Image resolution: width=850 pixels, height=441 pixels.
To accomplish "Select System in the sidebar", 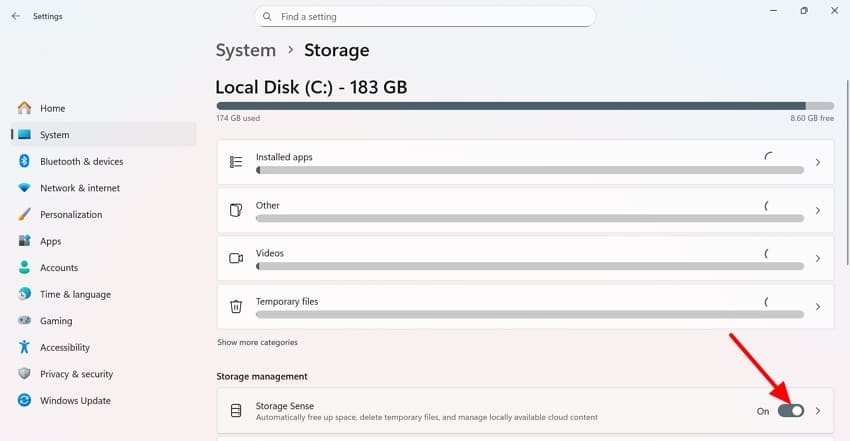I will click(104, 134).
